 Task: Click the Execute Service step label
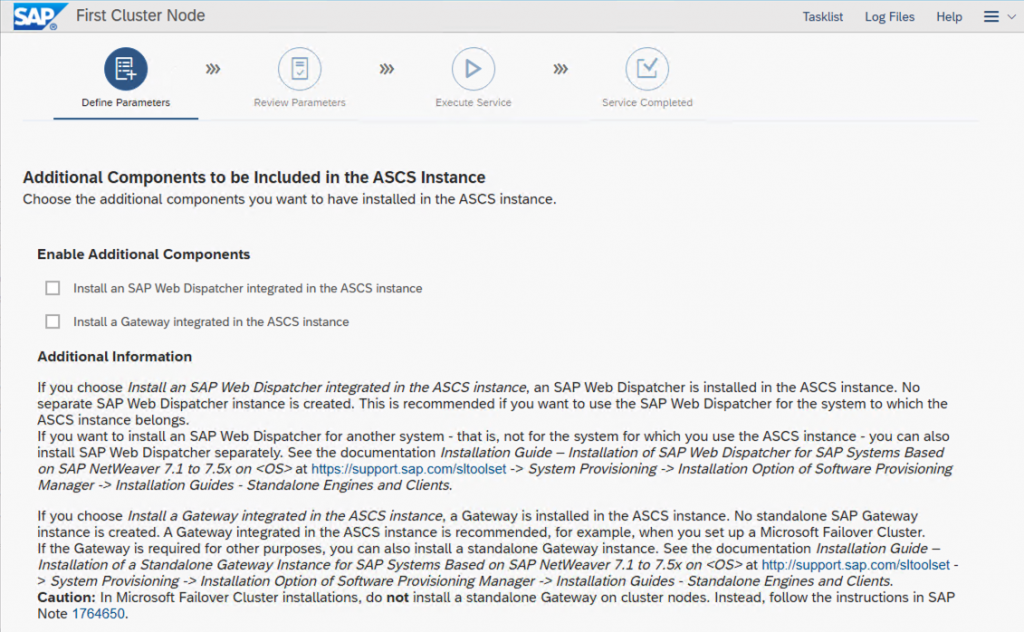pyautogui.click(x=473, y=103)
